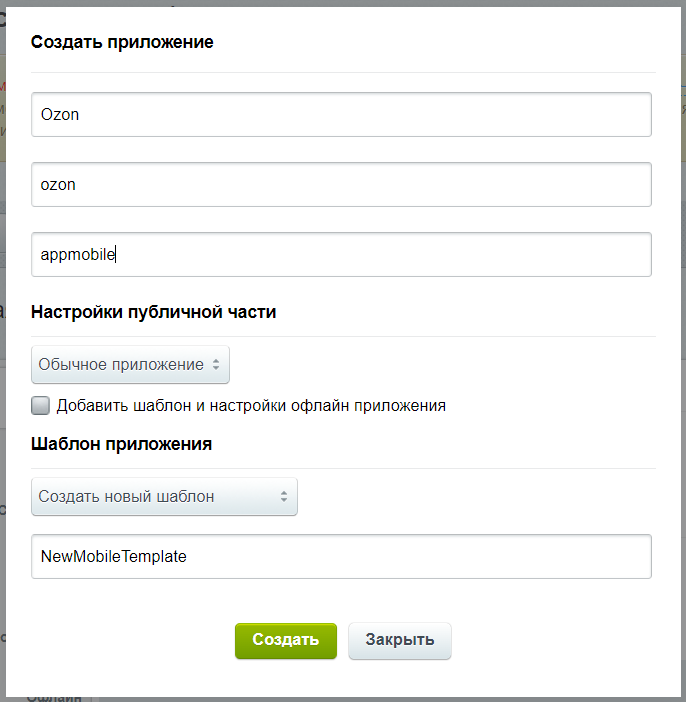Click the "Настройки публичной части" section heading

point(153,311)
